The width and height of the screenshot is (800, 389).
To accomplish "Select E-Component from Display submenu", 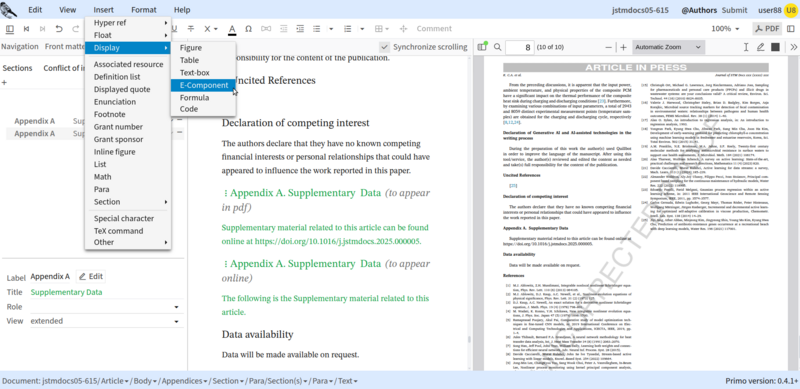I will (204, 85).
